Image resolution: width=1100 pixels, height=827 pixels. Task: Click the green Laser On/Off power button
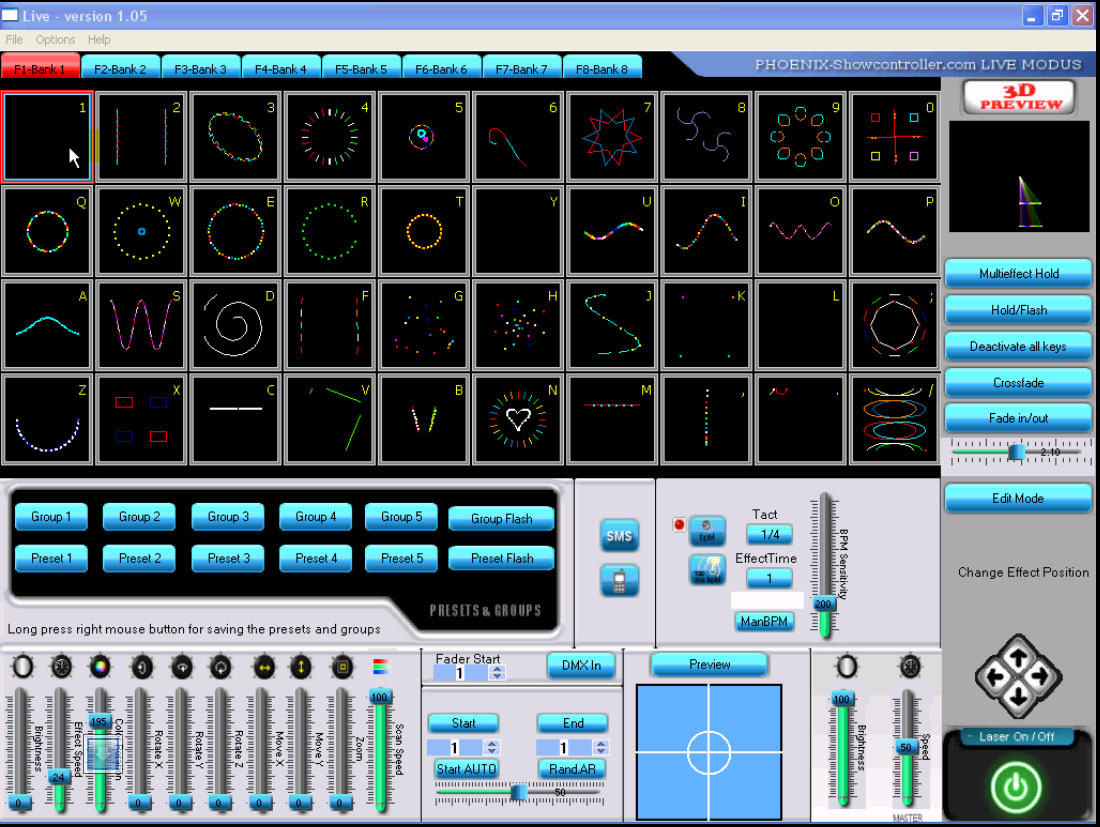pyautogui.click(x=1016, y=787)
